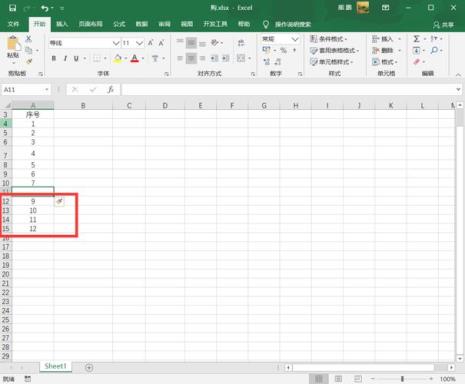Image resolution: width=465 pixels, height=384 pixels.
Task: Click the Orientation text angle icon
Action: [x=215, y=43]
